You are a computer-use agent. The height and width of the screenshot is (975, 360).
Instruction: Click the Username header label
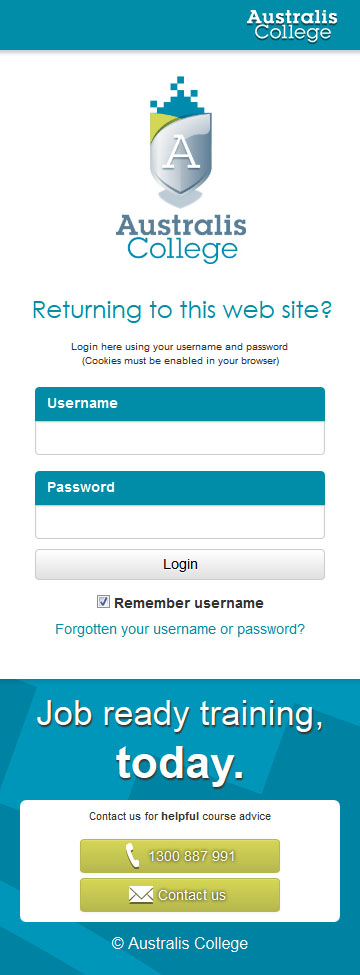tap(82, 403)
